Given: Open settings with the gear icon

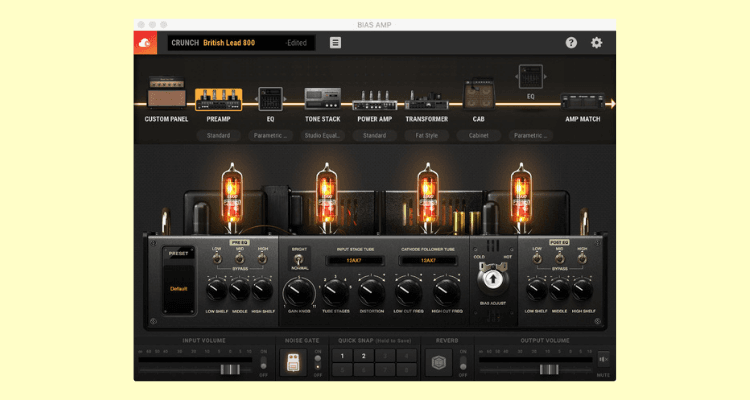Looking at the screenshot, I should (596, 43).
